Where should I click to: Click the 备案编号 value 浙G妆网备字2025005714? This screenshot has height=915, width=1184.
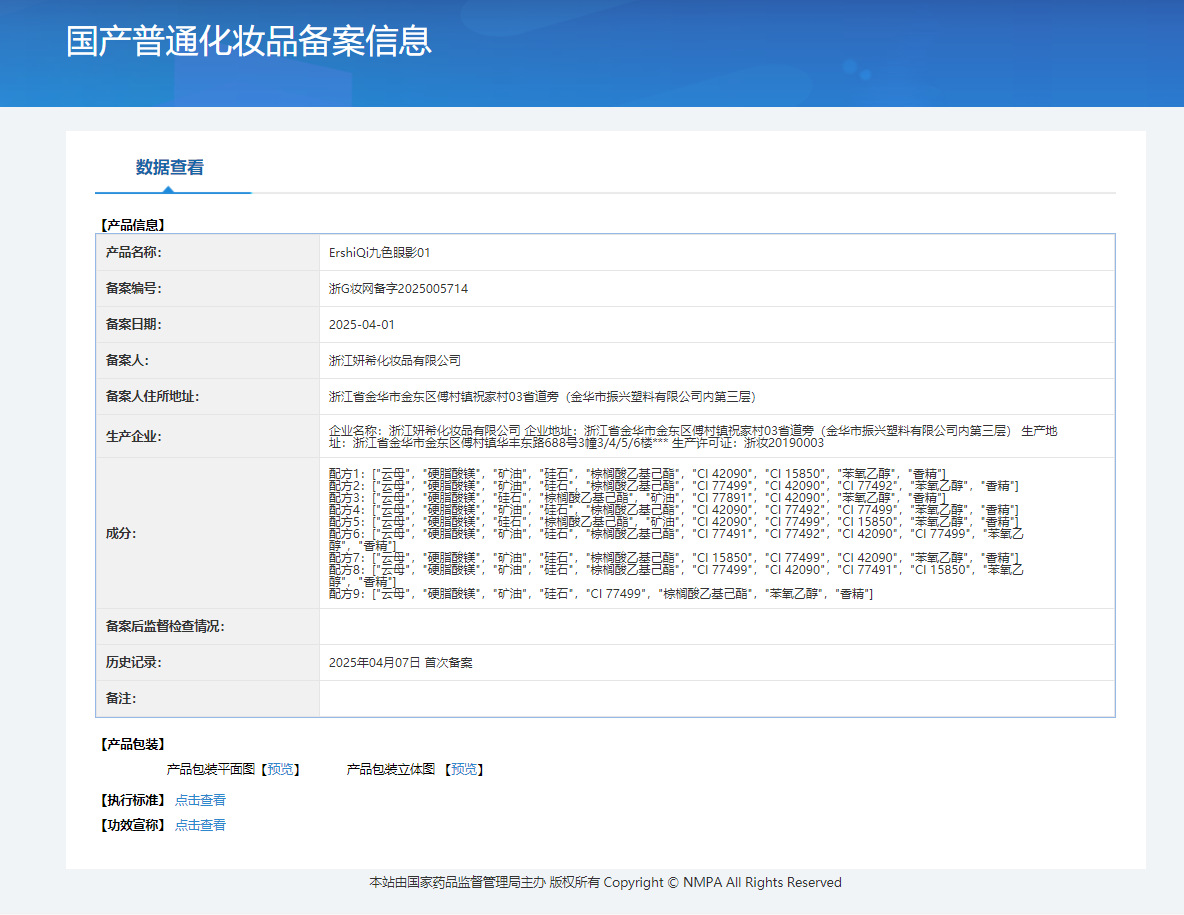click(398, 289)
